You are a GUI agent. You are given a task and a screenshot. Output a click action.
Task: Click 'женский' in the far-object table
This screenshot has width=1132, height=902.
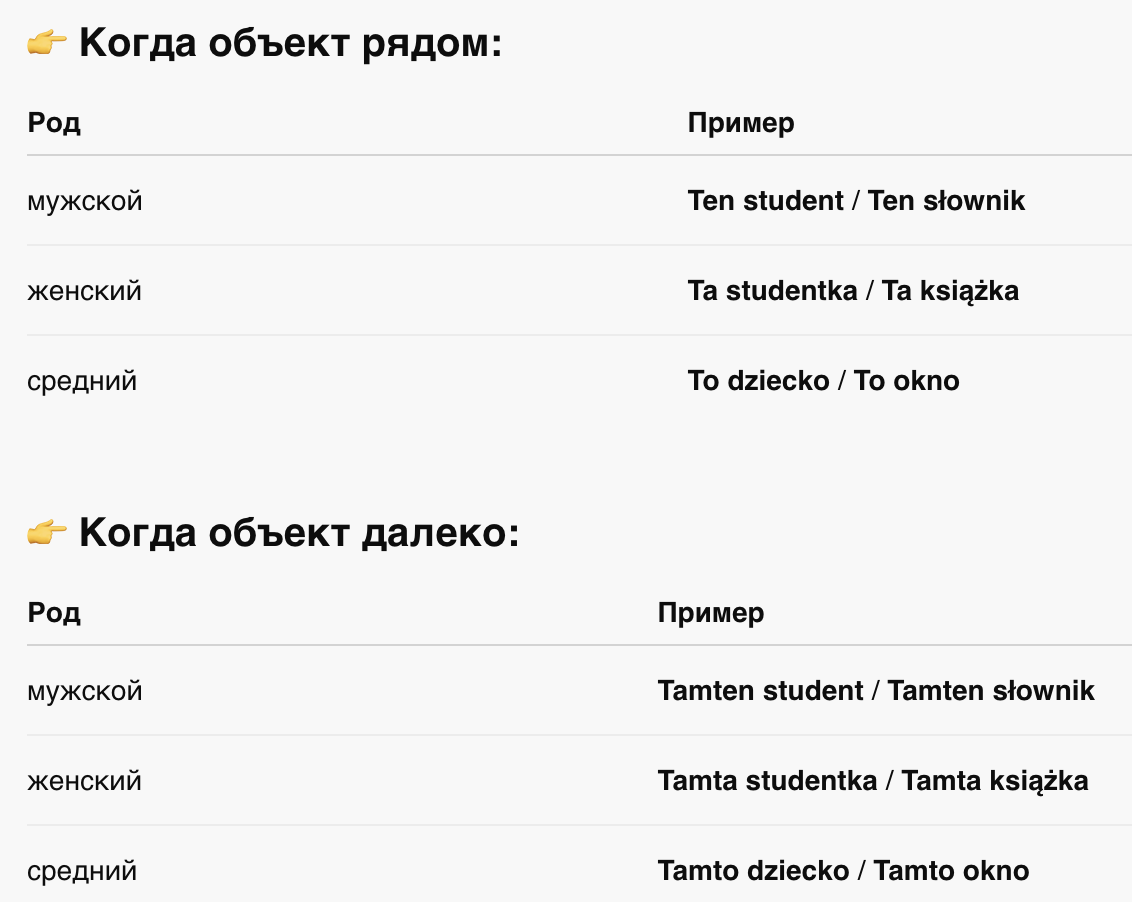click(84, 781)
